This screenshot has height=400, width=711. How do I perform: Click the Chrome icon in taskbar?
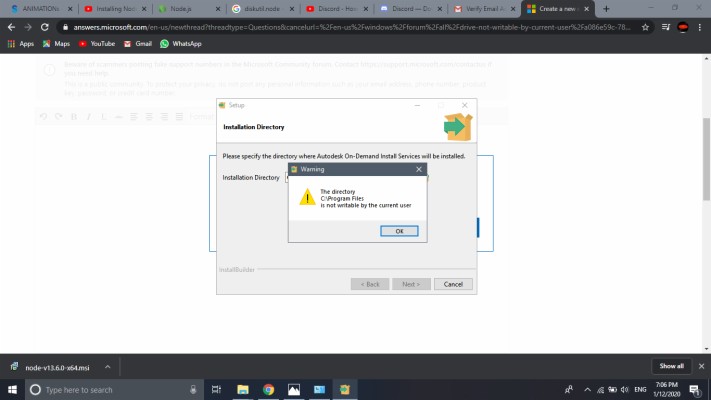[268, 389]
